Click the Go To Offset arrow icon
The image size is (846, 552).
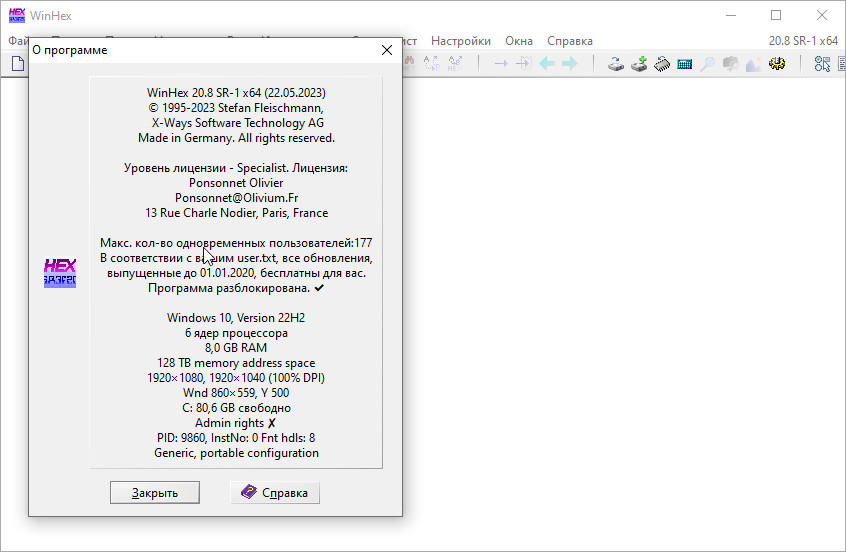point(501,64)
